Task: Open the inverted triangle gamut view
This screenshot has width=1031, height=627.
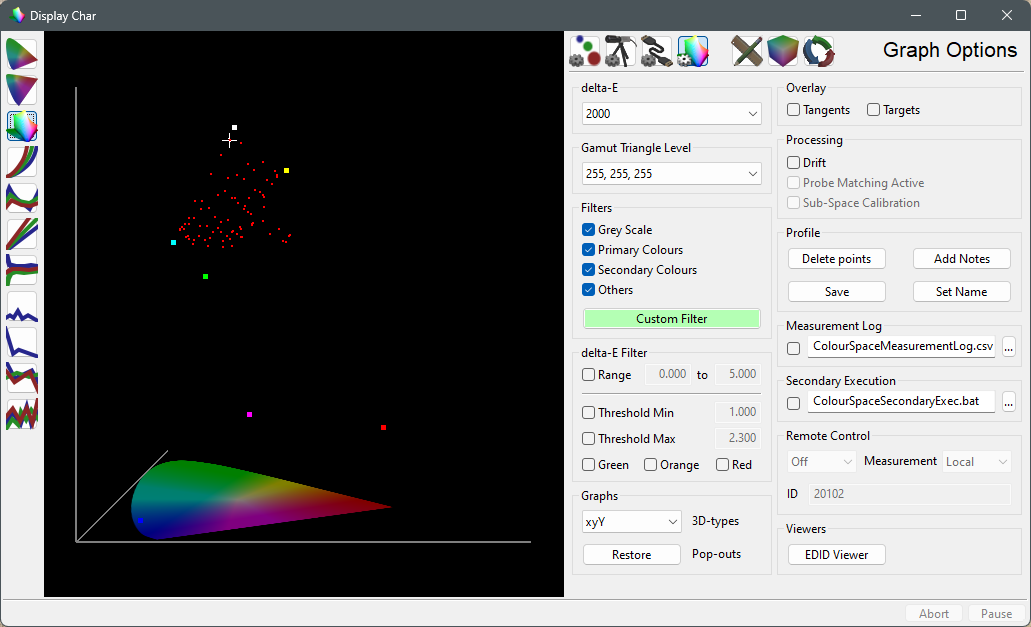Action: [x=20, y=90]
